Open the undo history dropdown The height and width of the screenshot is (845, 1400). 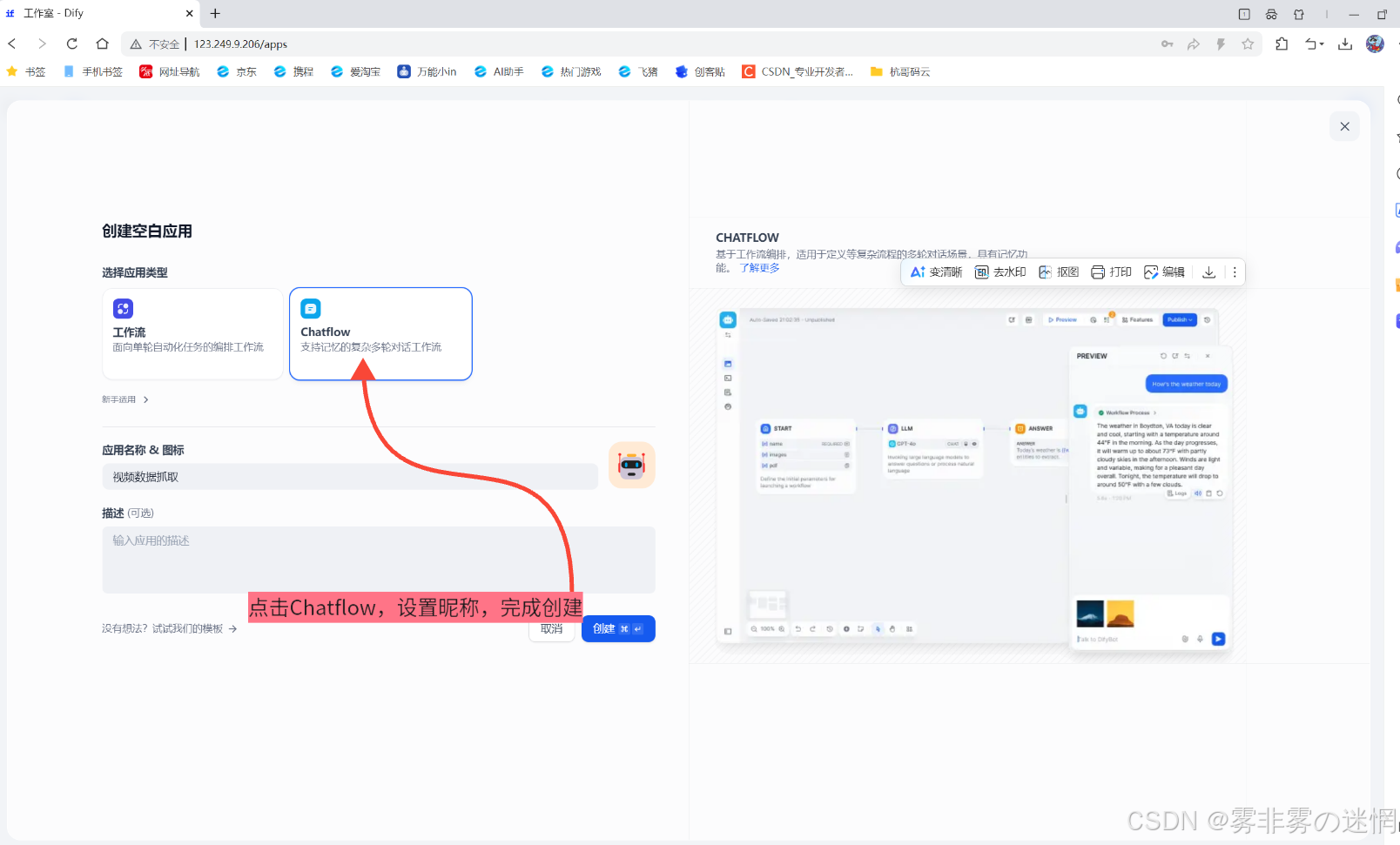[x=1315, y=44]
